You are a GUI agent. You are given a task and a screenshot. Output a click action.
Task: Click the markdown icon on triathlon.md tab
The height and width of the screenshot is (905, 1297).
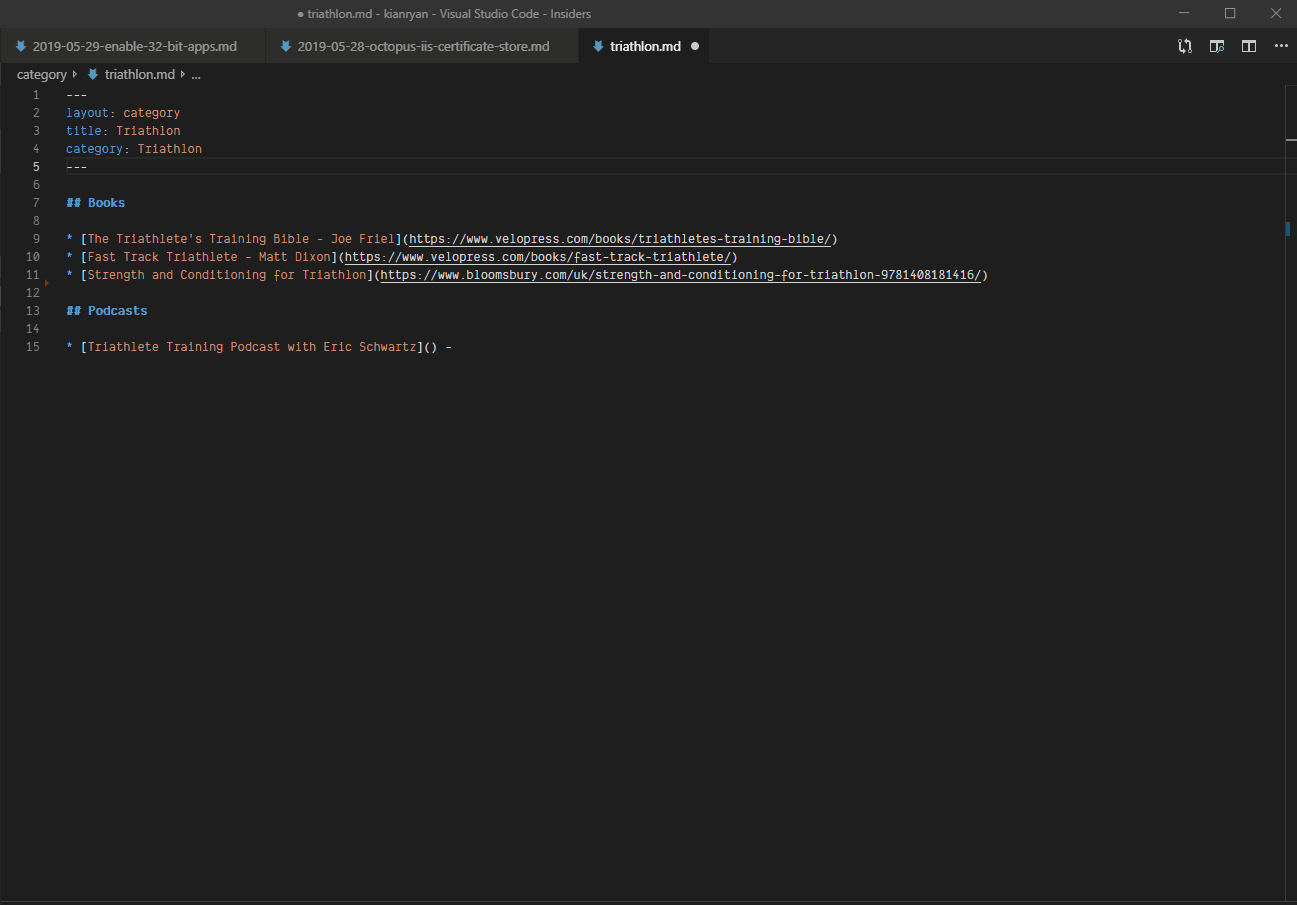tap(599, 45)
